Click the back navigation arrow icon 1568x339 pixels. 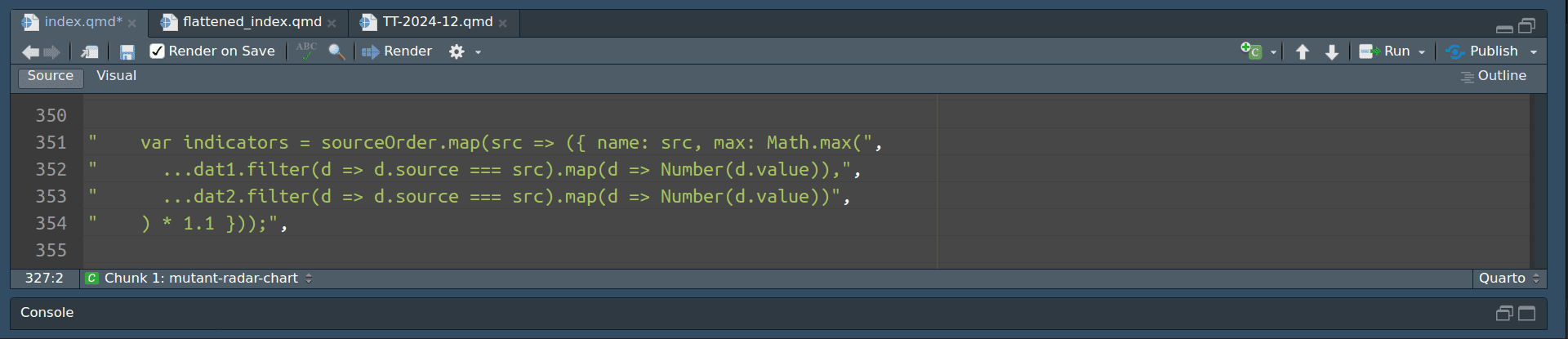(30, 52)
